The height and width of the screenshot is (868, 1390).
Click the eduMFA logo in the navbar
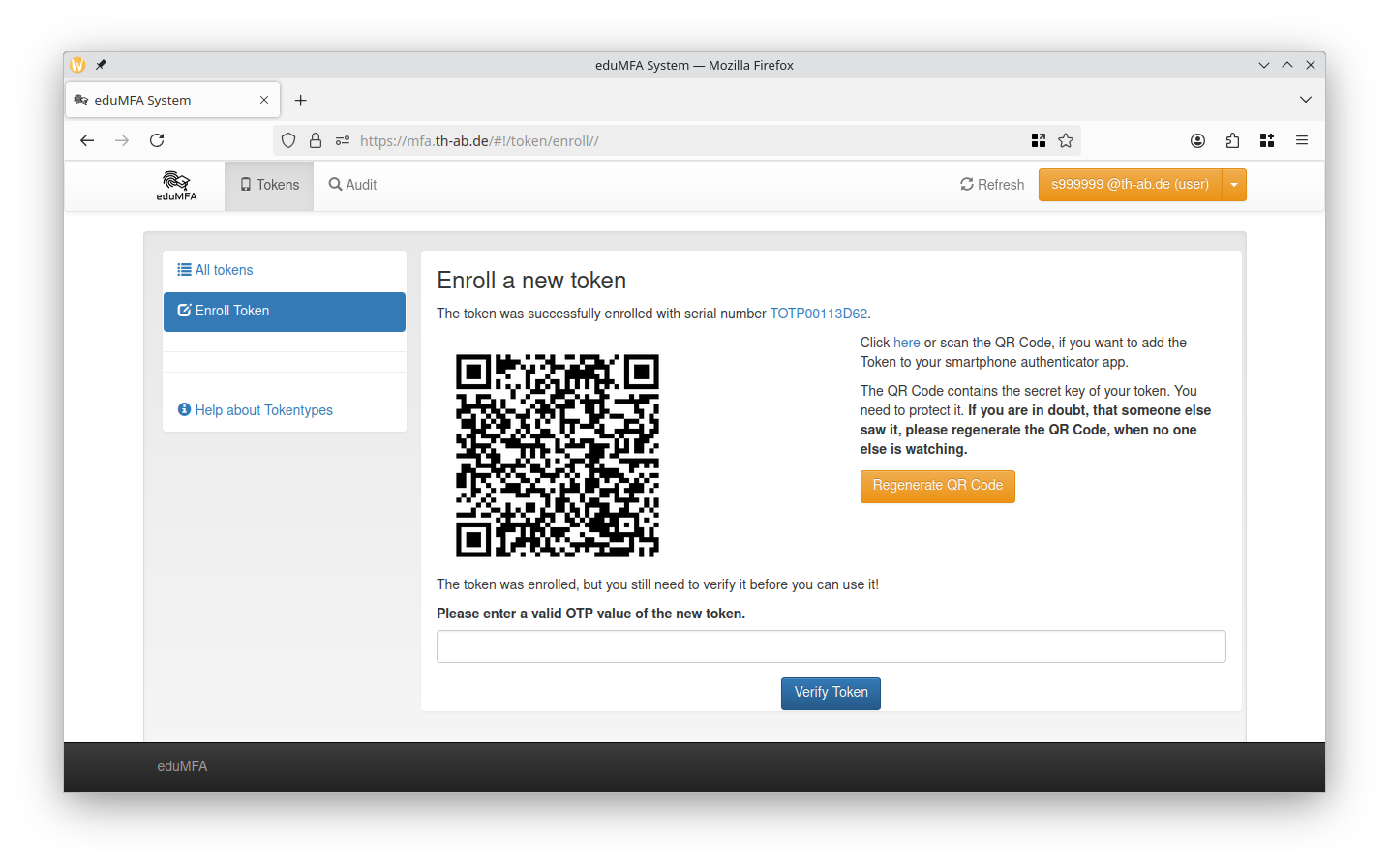(x=176, y=186)
